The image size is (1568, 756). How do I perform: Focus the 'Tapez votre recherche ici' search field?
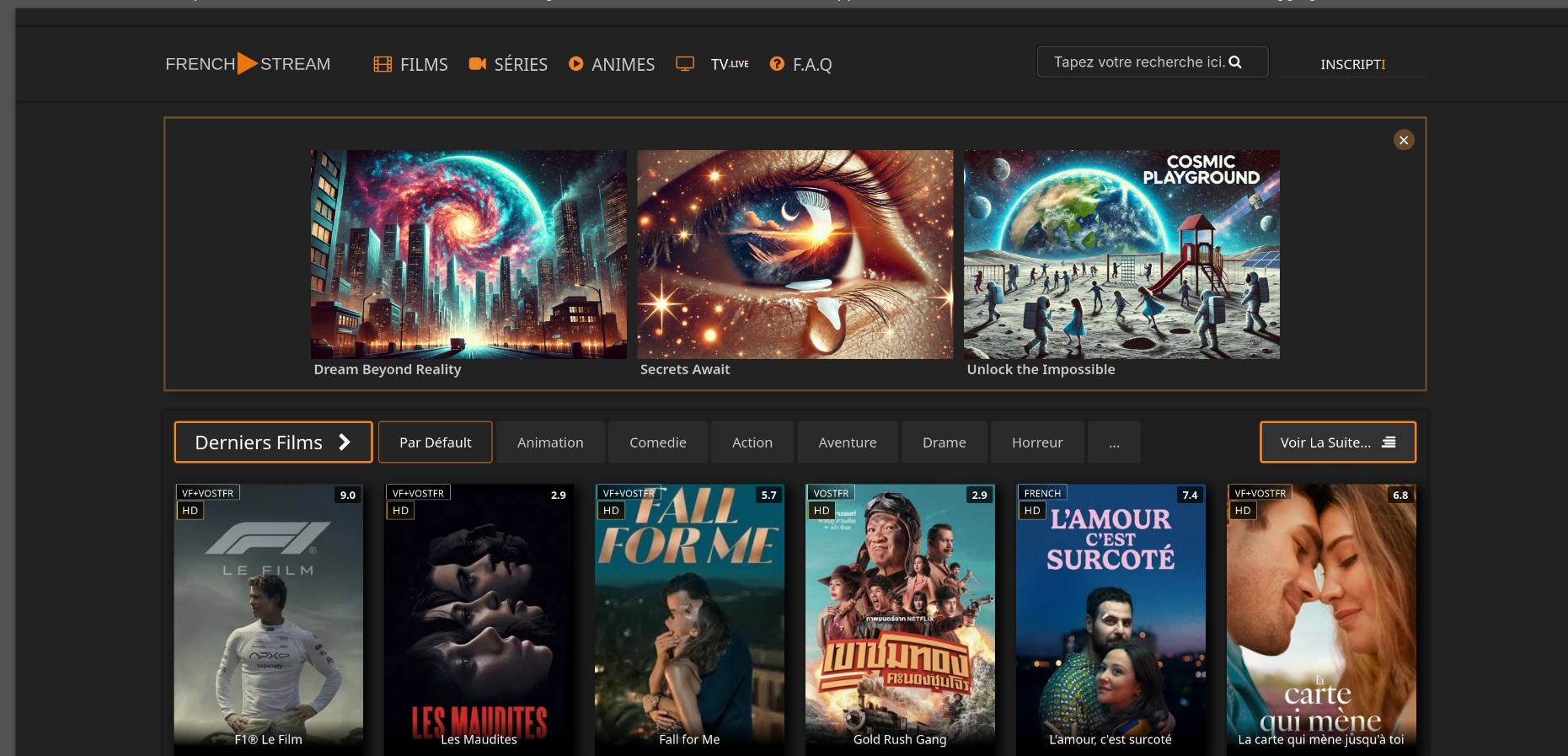[x=1152, y=62]
